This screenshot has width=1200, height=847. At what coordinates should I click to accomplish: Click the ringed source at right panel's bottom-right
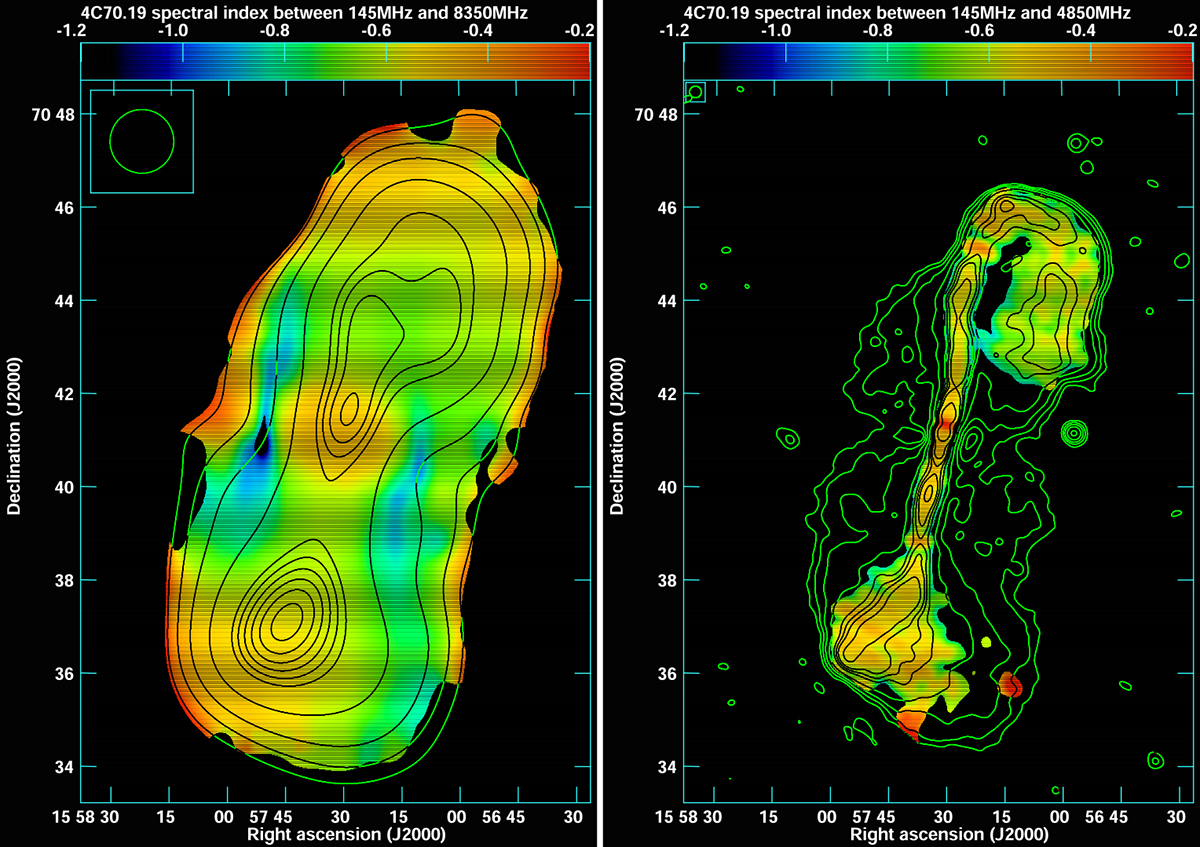pyautogui.click(x=1155, y=760)
